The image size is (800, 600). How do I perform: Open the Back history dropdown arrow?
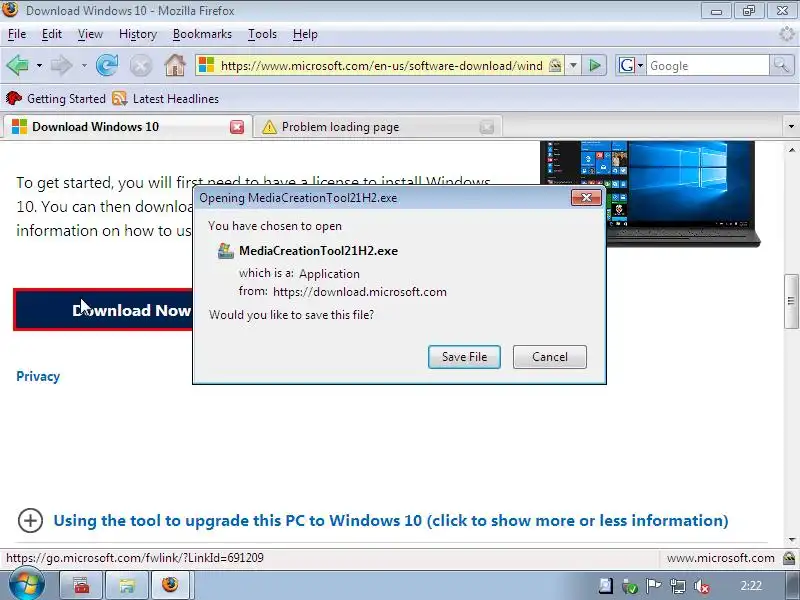[x=39, y=66]
